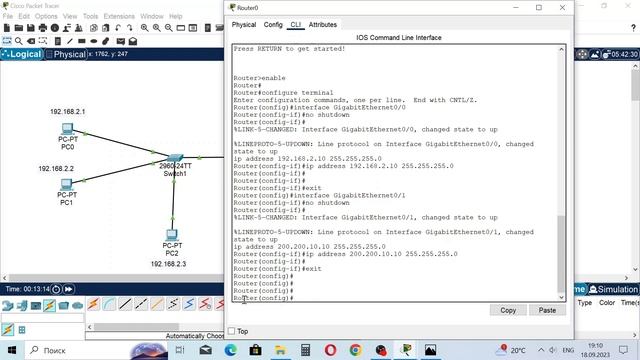640x360 pixels.
Task: Select the Add Complex PDU open envelope icon
Action: pyautogui.click(x=133, y=41)
